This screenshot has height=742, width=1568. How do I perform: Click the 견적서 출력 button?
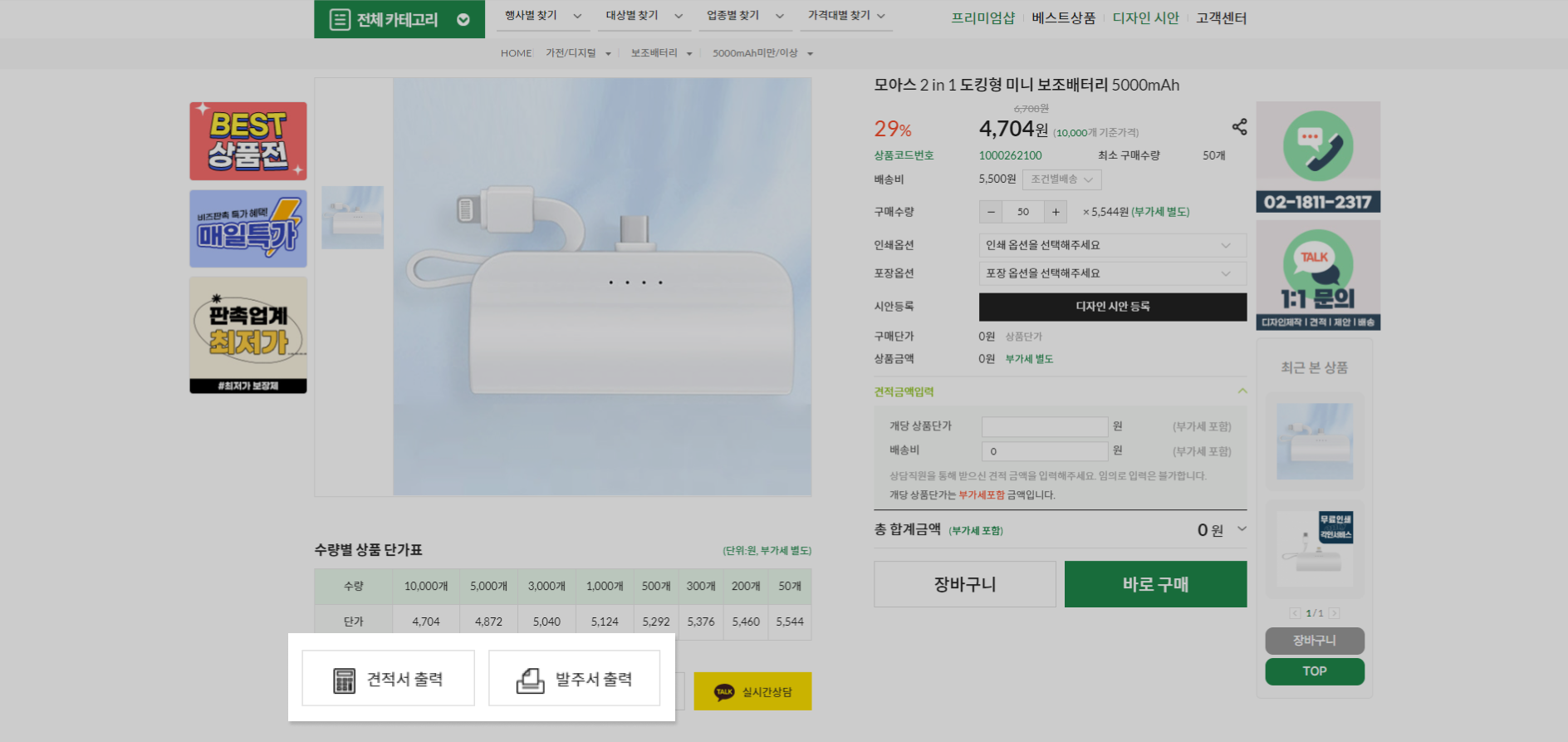(x=388, y=679)
